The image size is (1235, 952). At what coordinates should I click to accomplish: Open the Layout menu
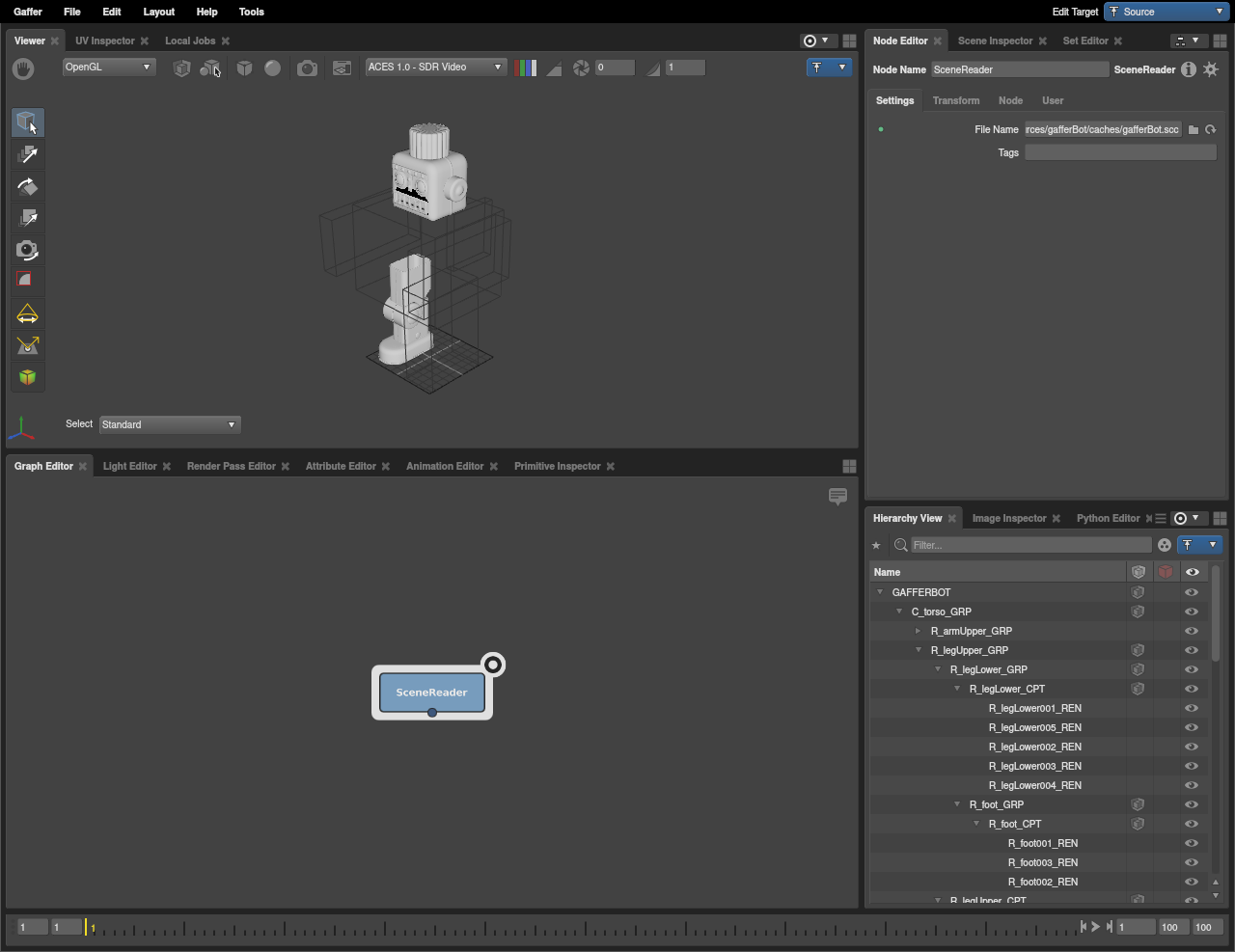click(158, 12)
